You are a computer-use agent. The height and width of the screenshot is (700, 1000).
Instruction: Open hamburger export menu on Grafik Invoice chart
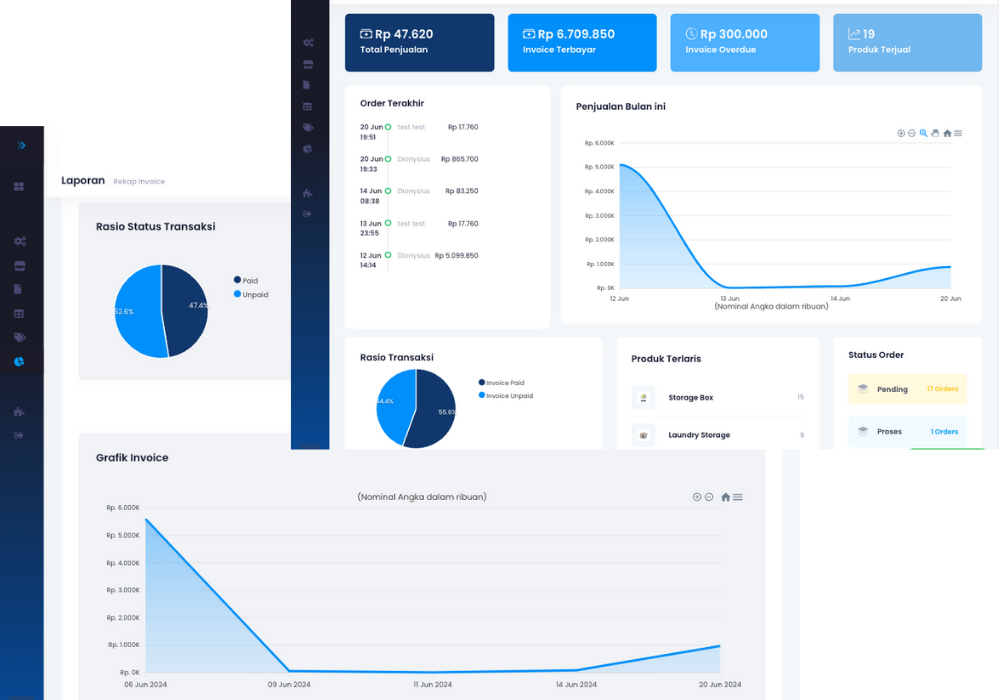click(738, 497)
